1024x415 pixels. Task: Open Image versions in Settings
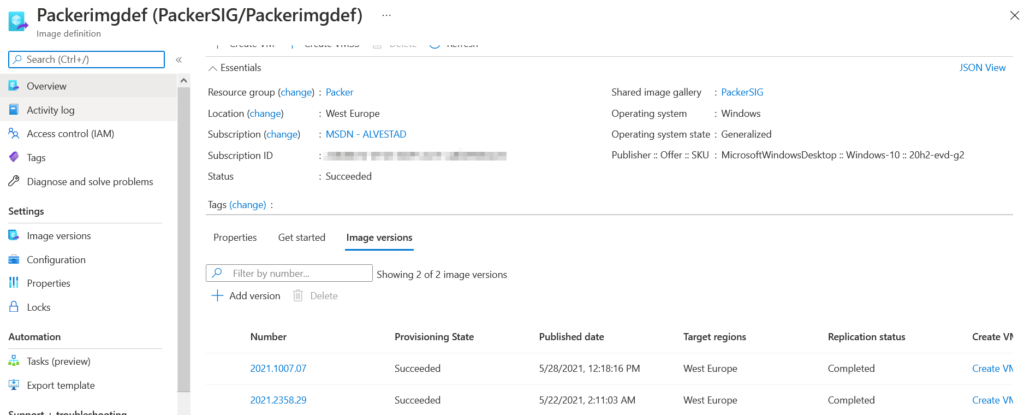pos(58,236)
